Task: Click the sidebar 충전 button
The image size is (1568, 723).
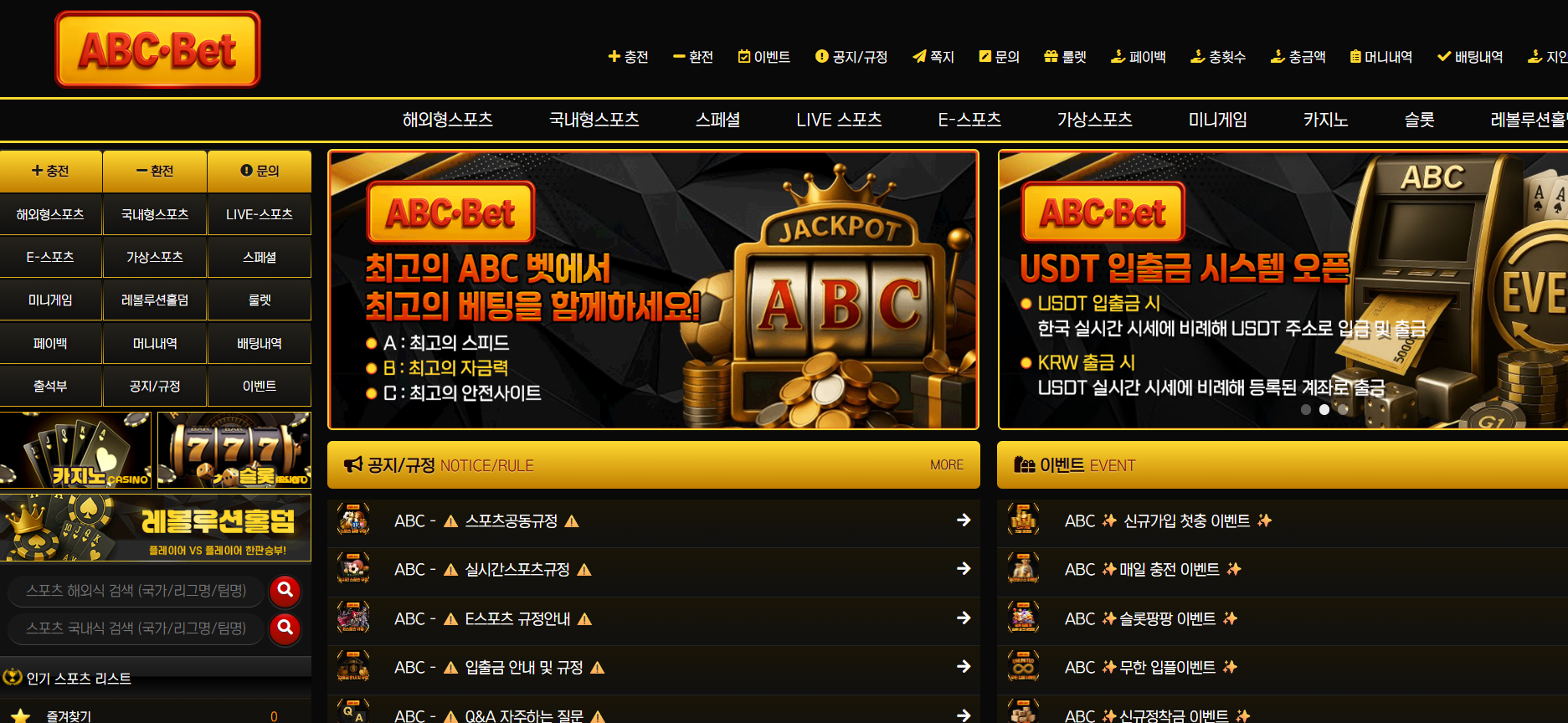Action: click(x=50, y=171)
